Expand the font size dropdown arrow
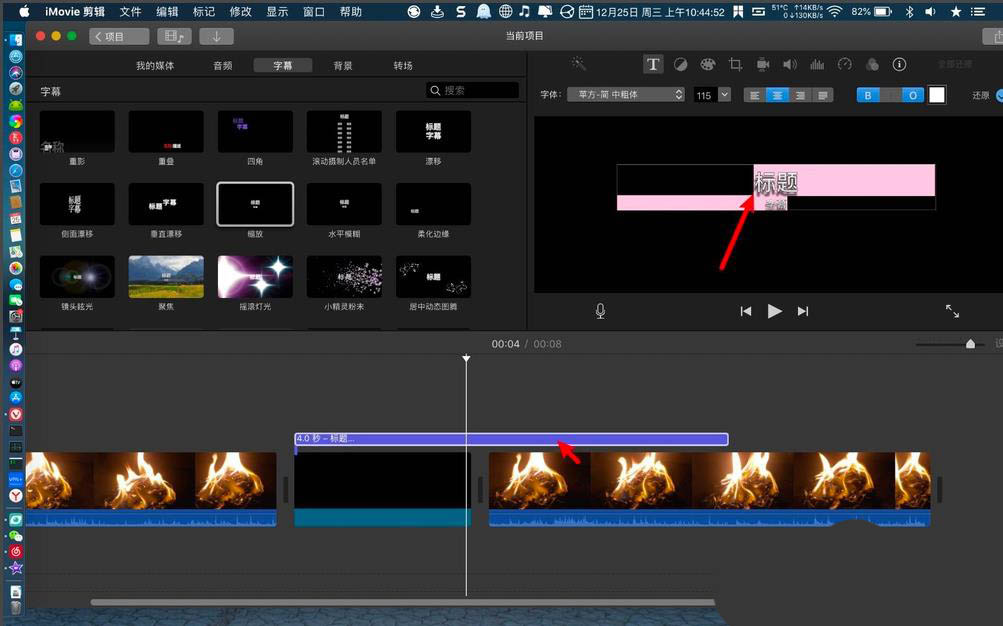 pos(724,95)
